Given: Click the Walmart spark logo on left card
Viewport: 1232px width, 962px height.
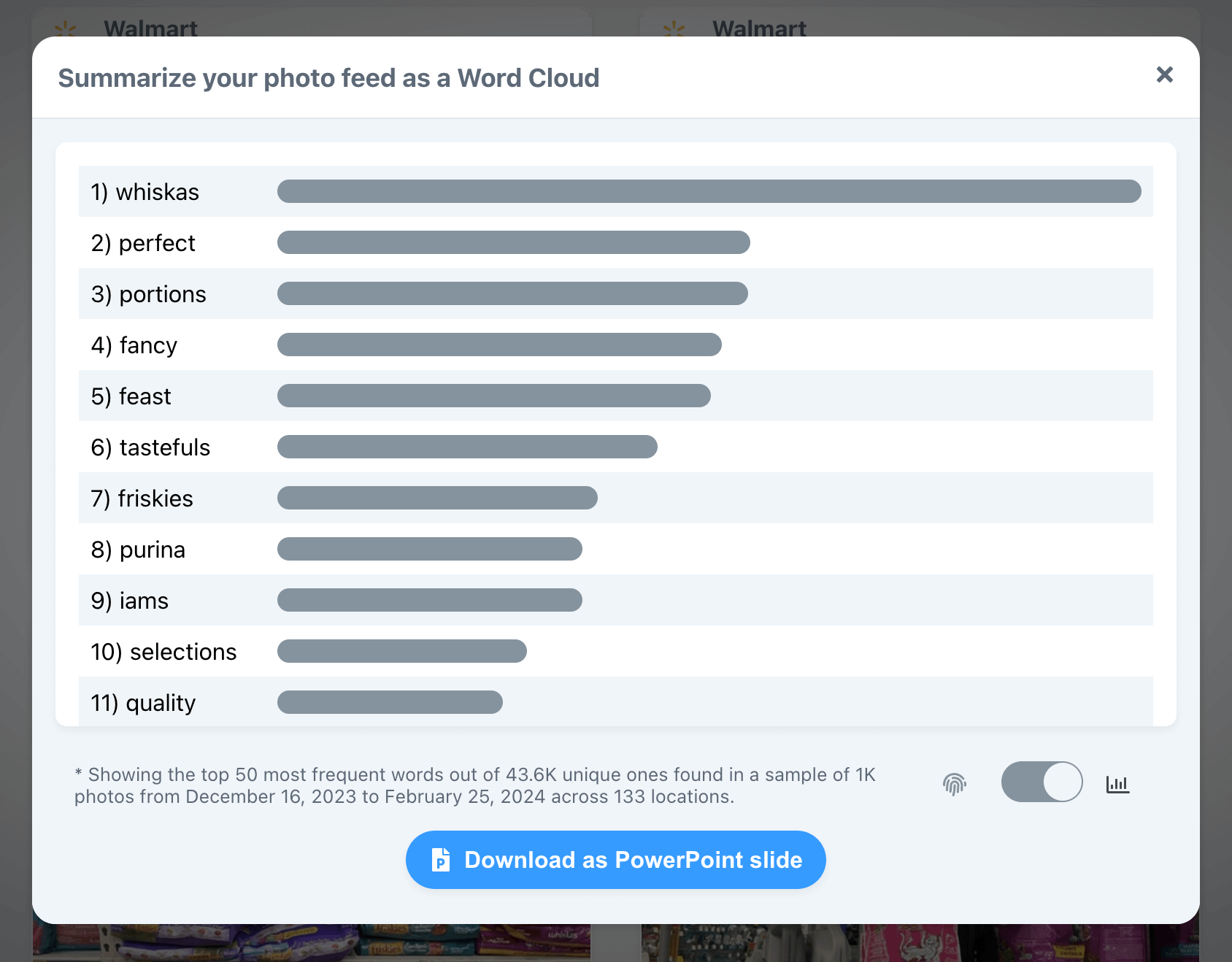Looking at the screenshot, I should coord(65,28).
